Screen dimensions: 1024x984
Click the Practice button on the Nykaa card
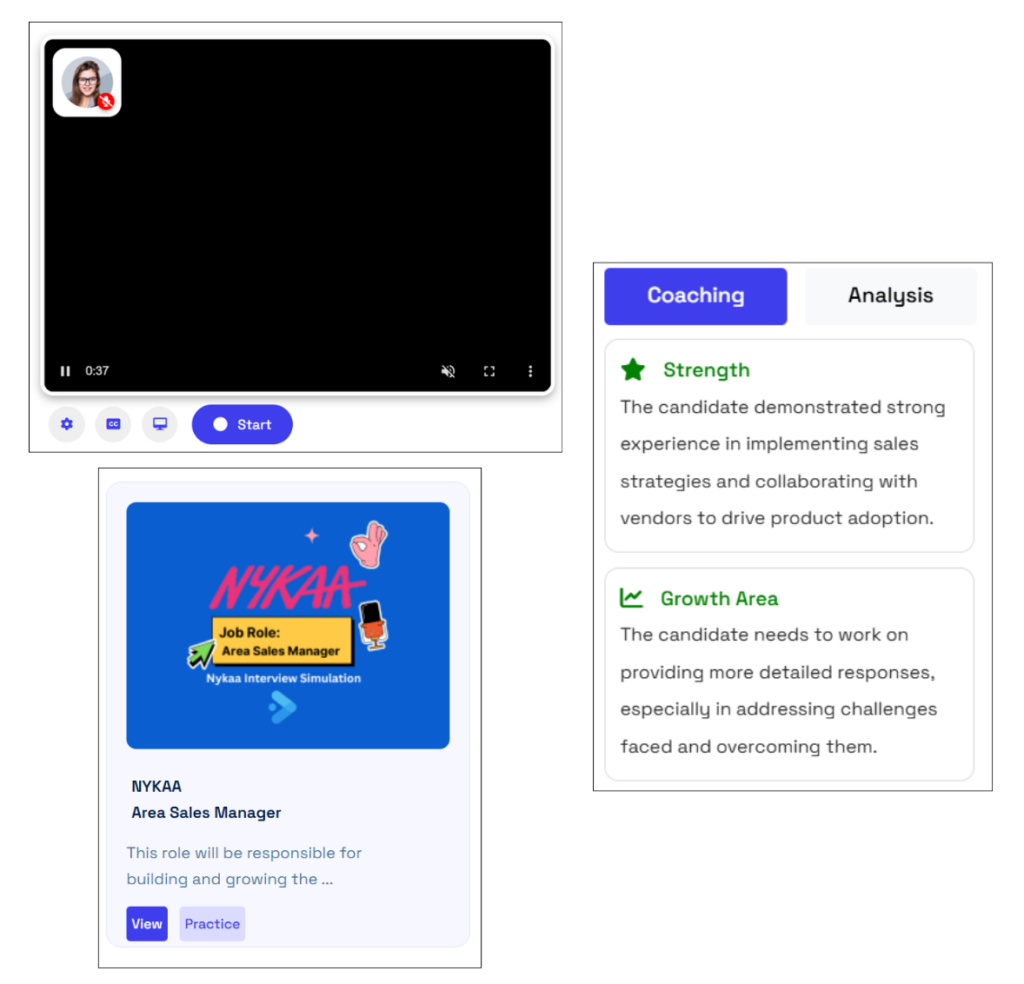pos(212,924)
